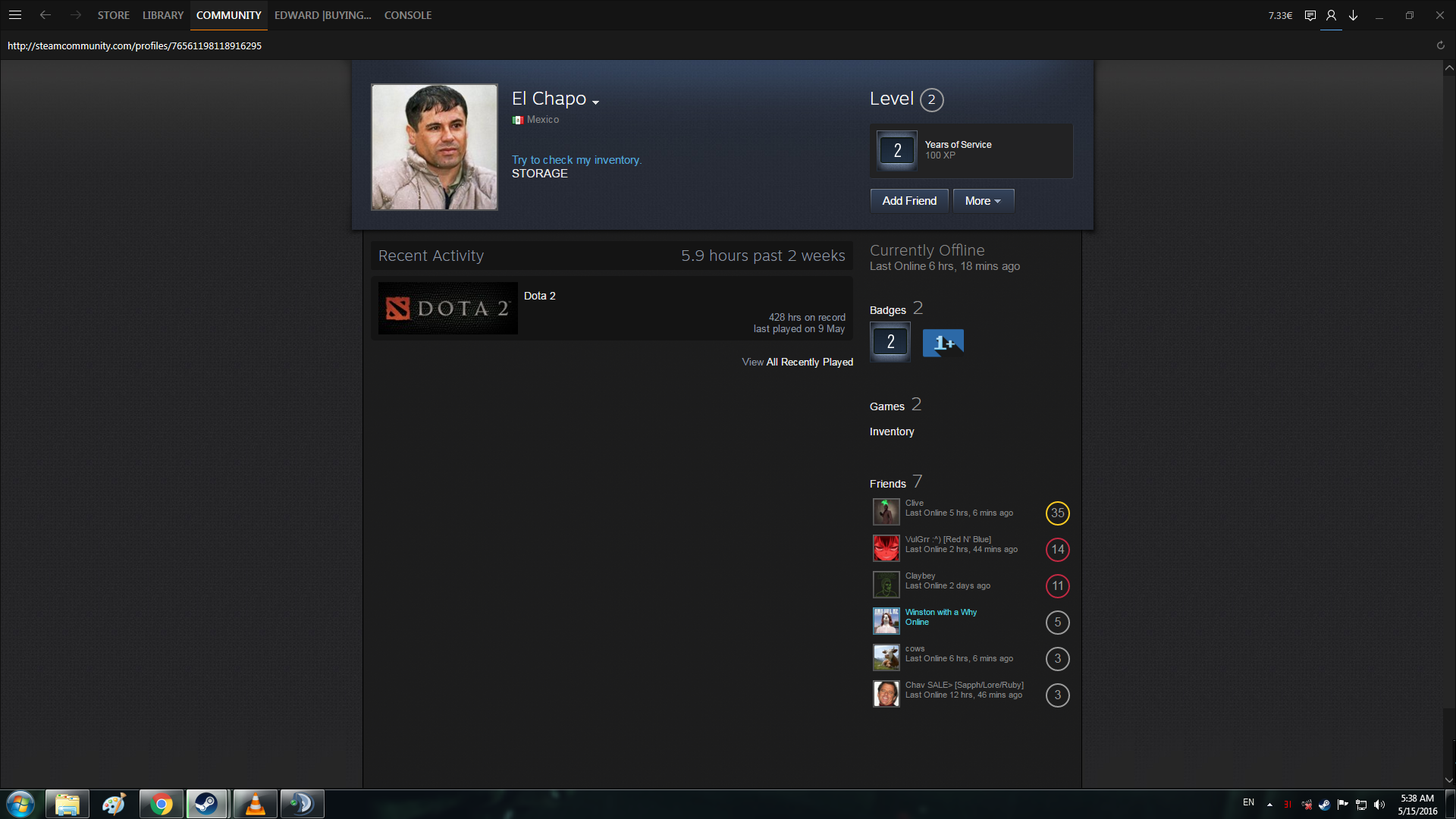Viewport: 1456px width, 819px height.
Task: Open the More dropdown button
Action: [x=983, y=201]
